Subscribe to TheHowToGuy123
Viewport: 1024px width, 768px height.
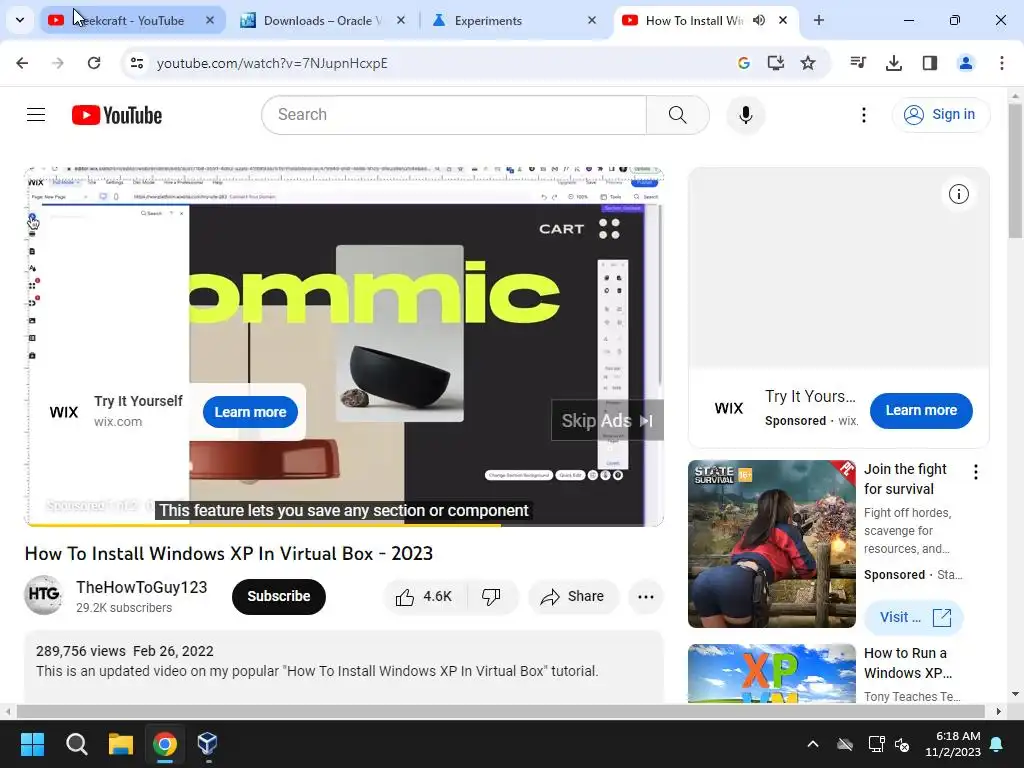[x=278, y=596]
